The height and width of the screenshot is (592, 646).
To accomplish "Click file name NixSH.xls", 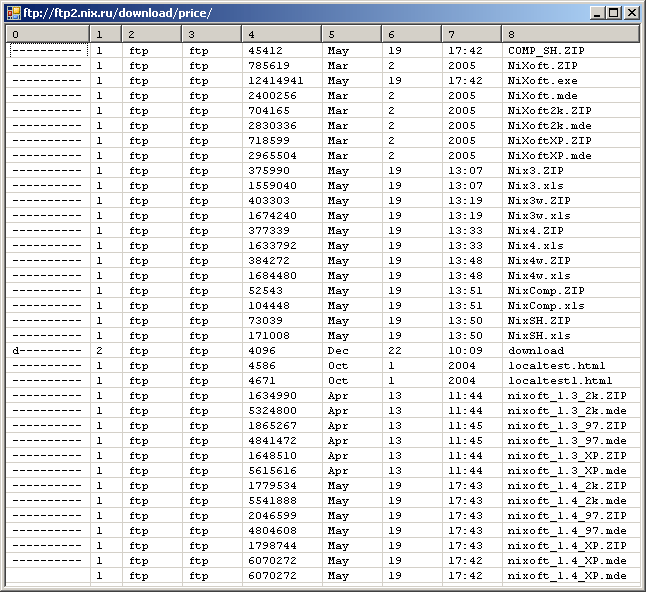I will [x=539, y=336].
